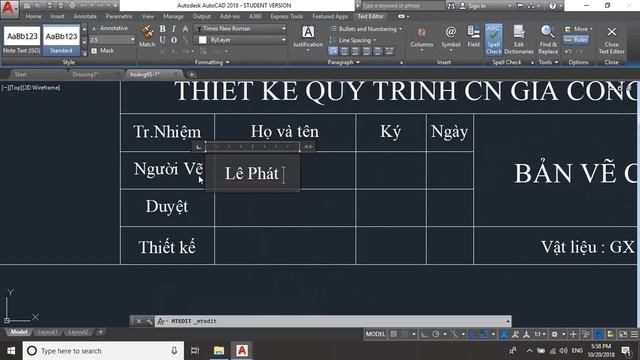Open the More options dropdown

point(579,29)
